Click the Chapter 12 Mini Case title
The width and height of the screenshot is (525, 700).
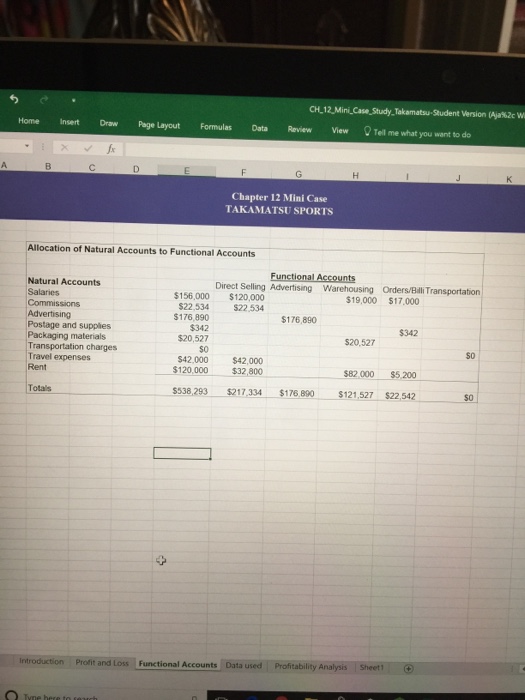tap(279, 198)
